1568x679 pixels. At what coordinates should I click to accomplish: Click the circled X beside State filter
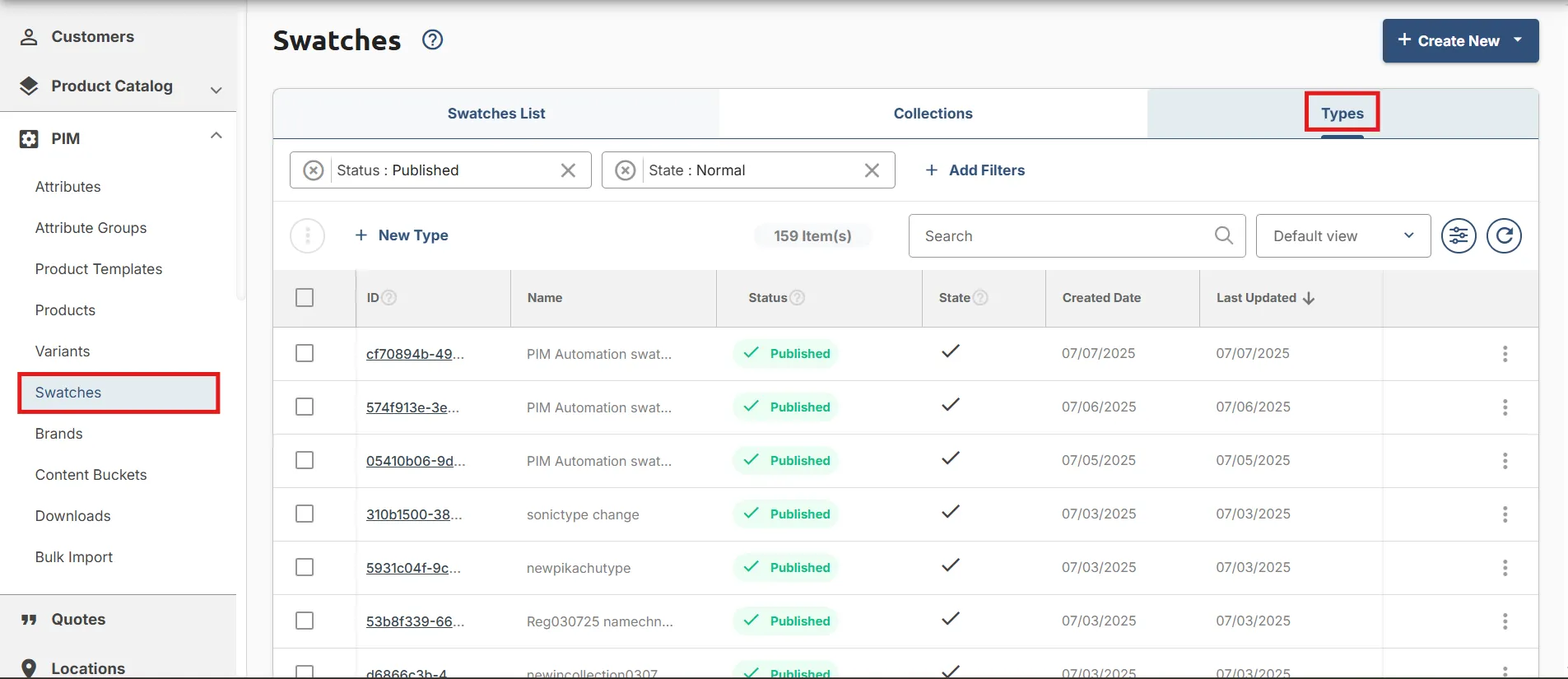626,170
